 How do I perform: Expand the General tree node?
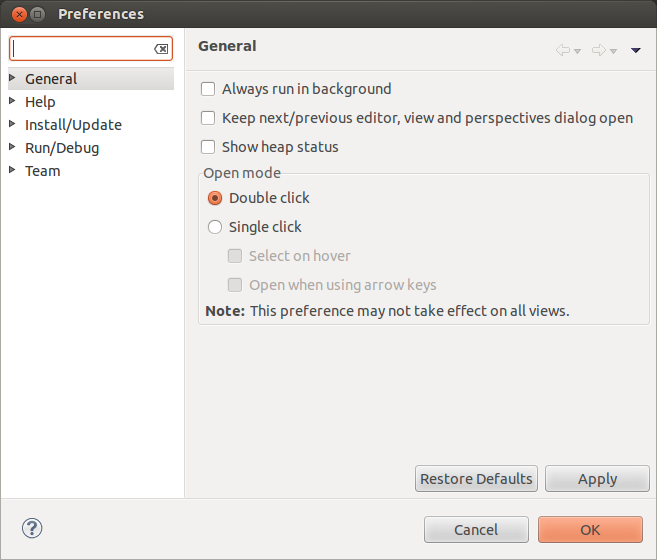pos(12,78)
